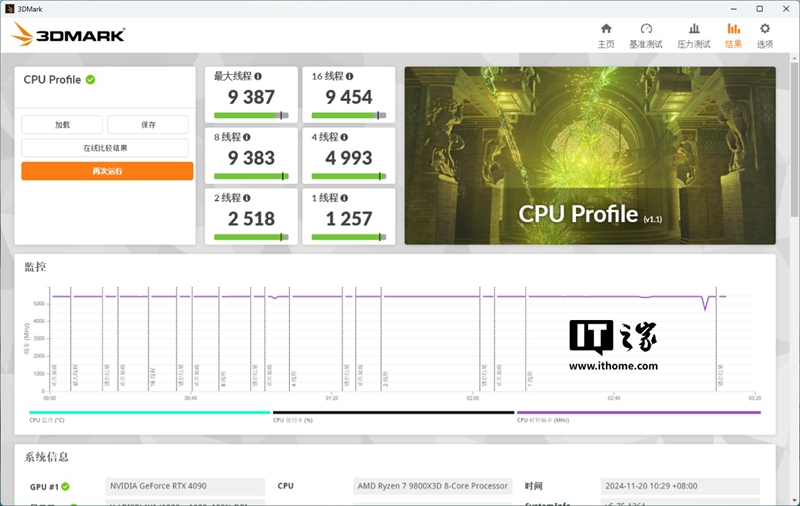
Task: Click the 16 线程 score bar
Action: [349, 115]
